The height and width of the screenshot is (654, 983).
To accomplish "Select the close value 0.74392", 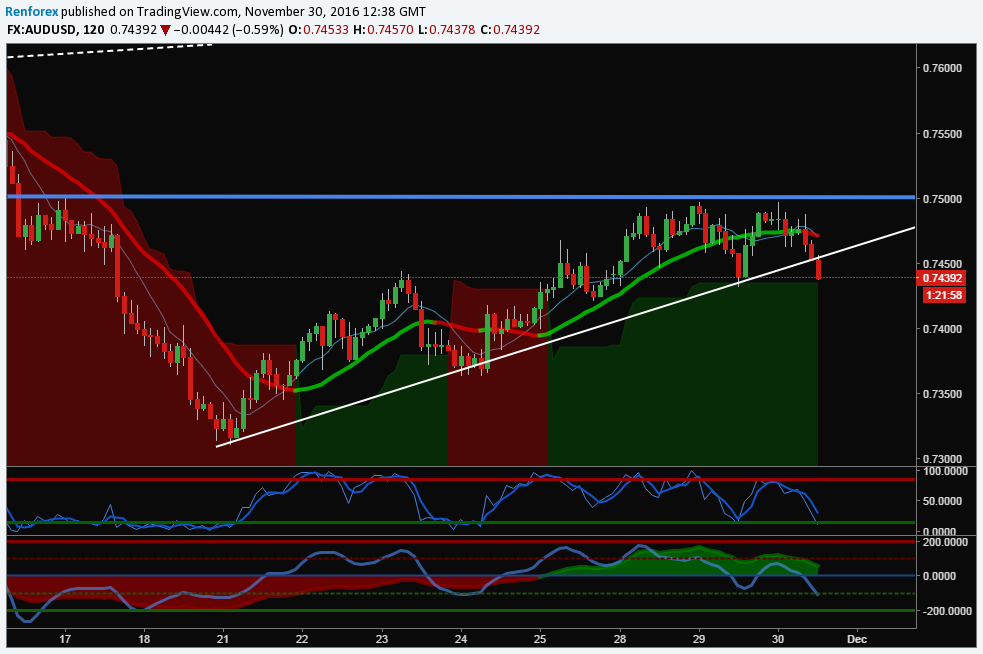I will [517, 29].
